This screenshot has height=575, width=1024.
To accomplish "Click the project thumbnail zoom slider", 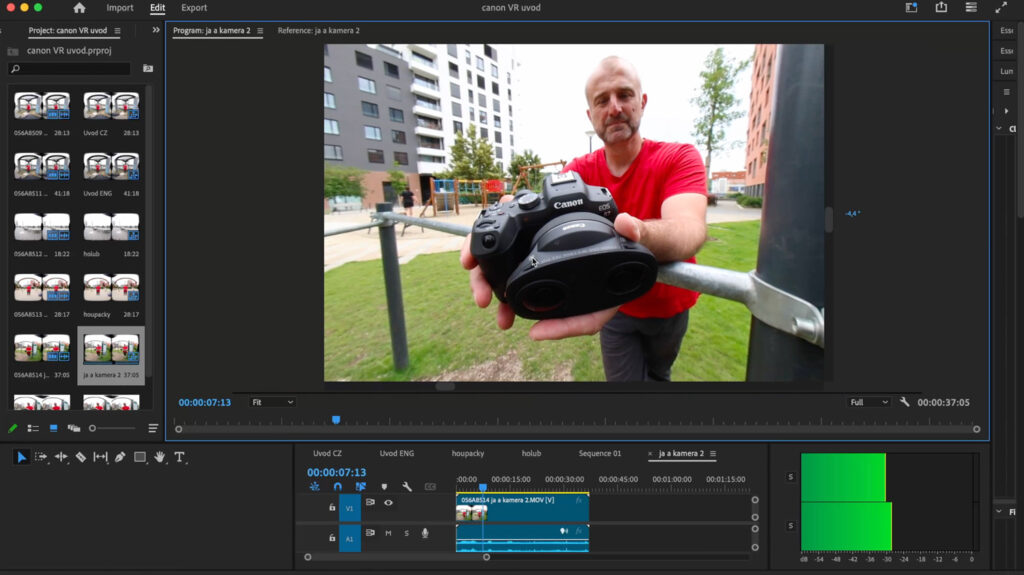I will [93, 428].
